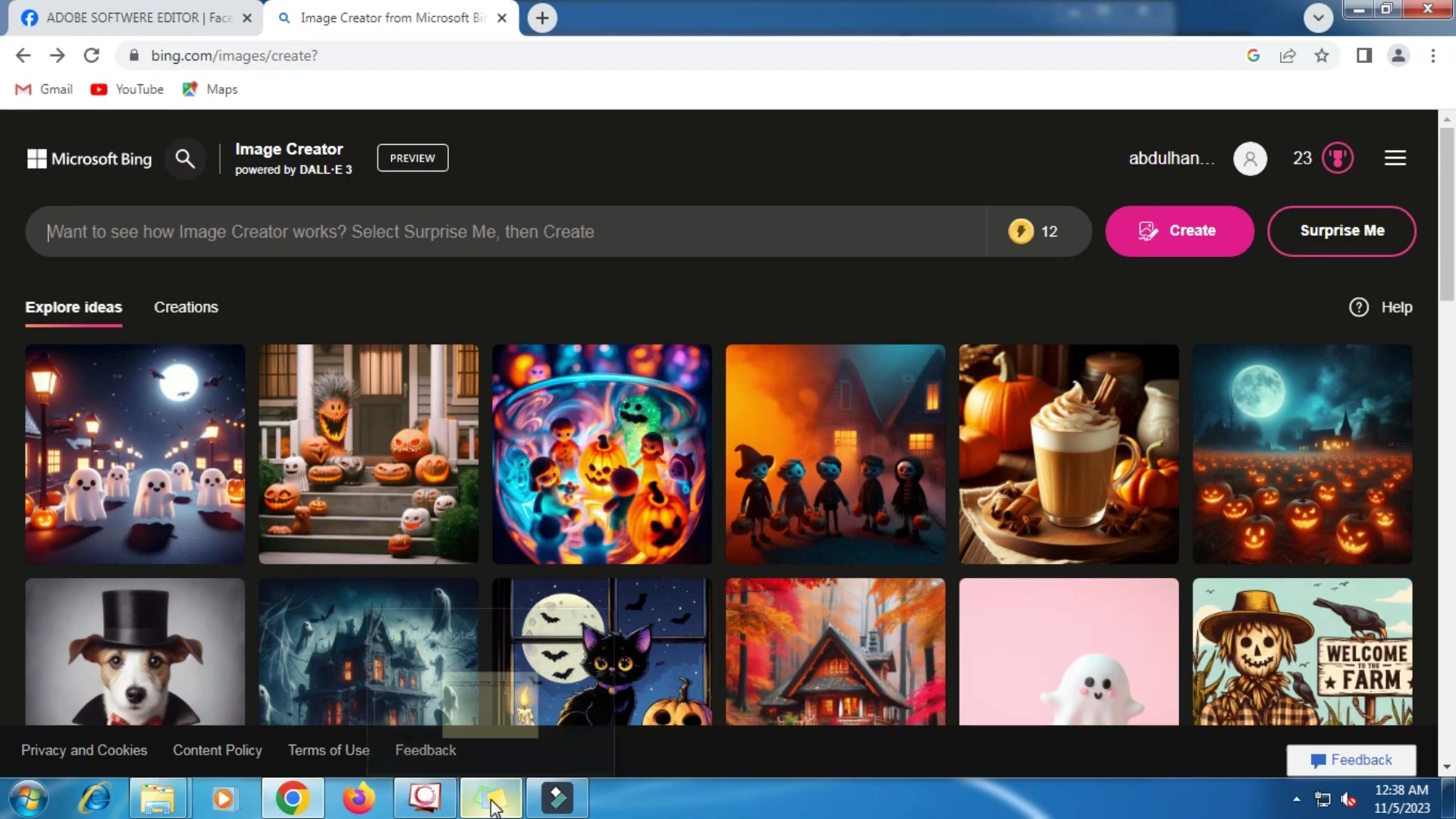Reload the current page
The image size is (1456, 819).
91,55
